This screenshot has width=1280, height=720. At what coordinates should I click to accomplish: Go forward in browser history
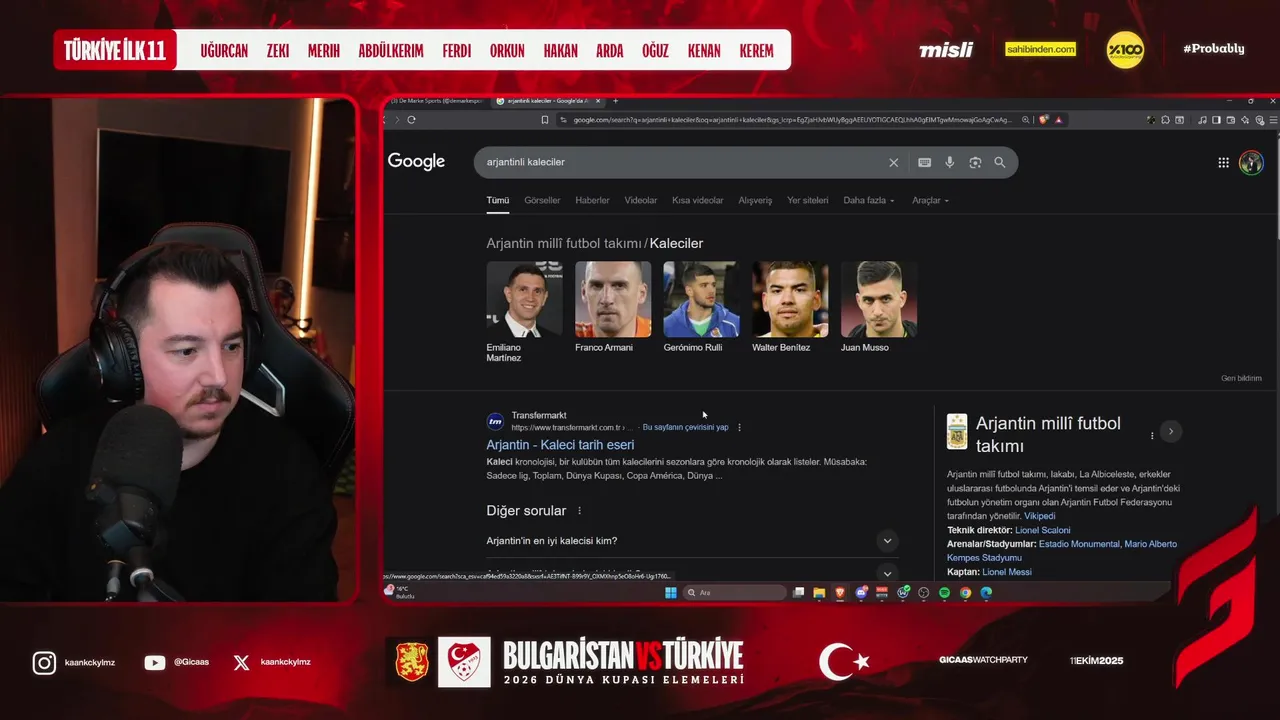[x=397, y=119]
